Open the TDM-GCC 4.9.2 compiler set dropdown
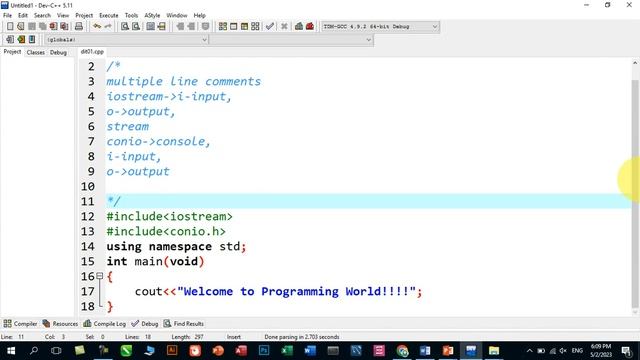Image resolution: width=640 pixels, height=360 pixels. point(380,27)
